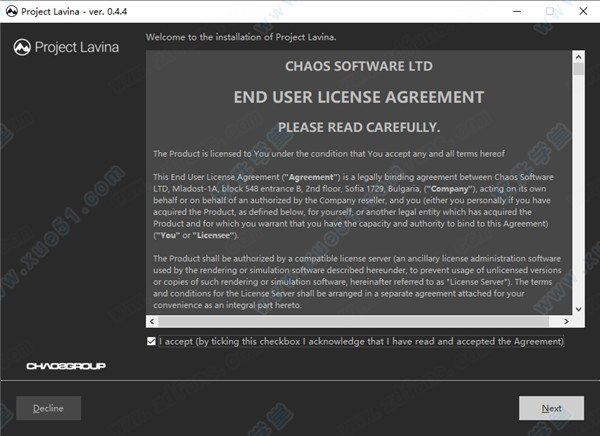
Task: Click the PLEASE READ CAREFULLY text
Action: tap(359, 127)
